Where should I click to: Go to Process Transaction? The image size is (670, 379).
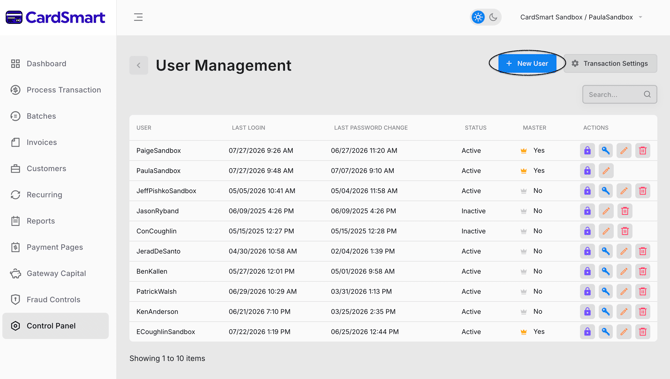point(56,90)
